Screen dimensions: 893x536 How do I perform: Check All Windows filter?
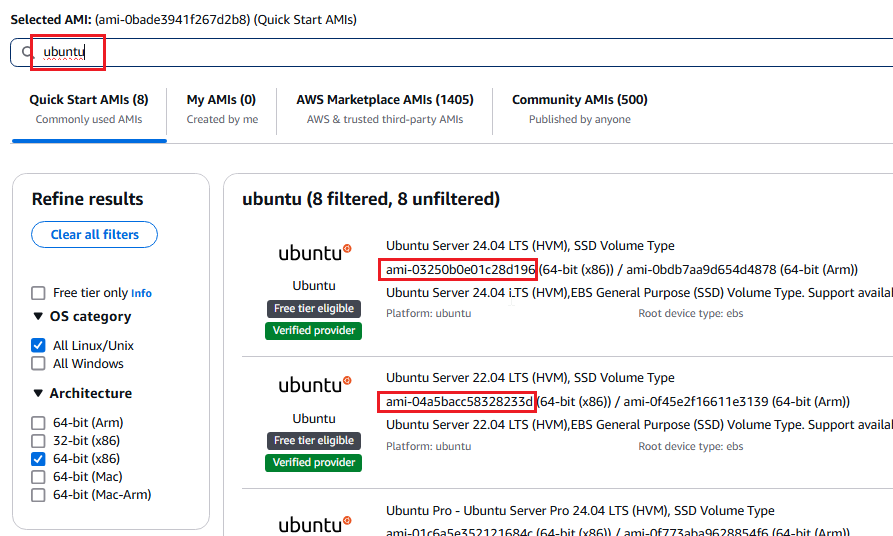tap(38, 363)
